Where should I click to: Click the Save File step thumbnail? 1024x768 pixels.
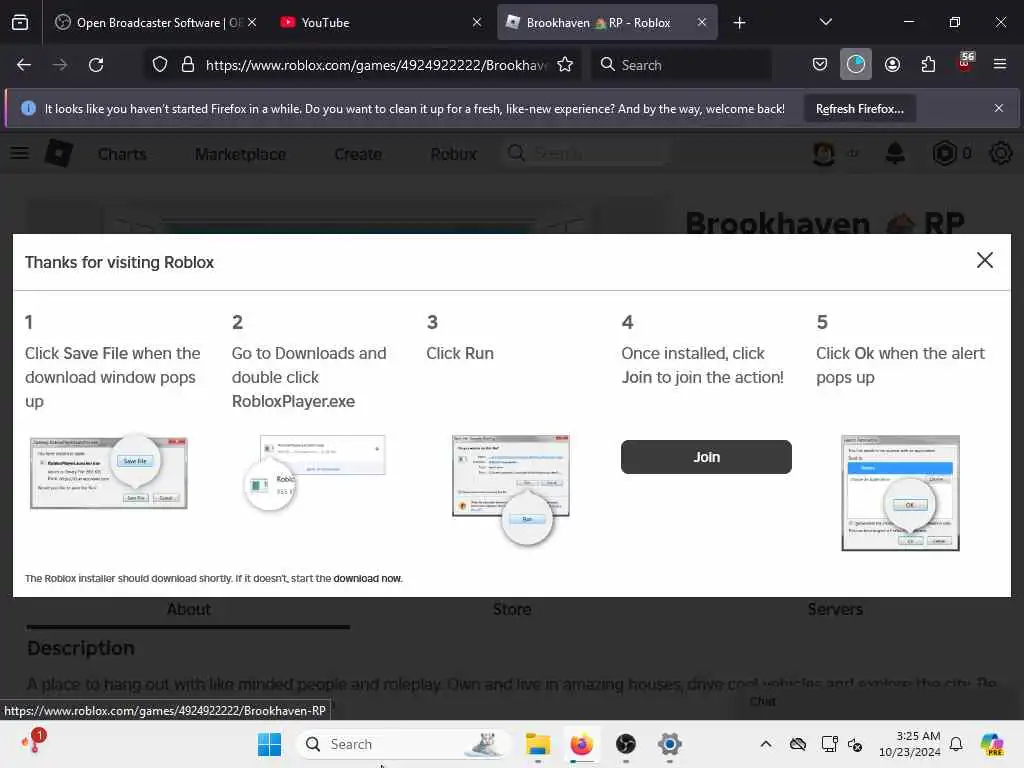(108, 472)
